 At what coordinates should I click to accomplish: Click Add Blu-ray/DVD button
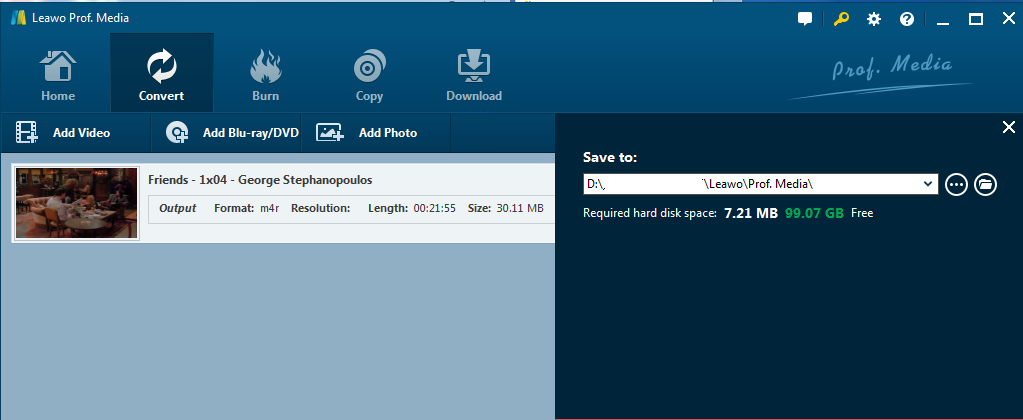pyautogui.click(x=226, y=133)
